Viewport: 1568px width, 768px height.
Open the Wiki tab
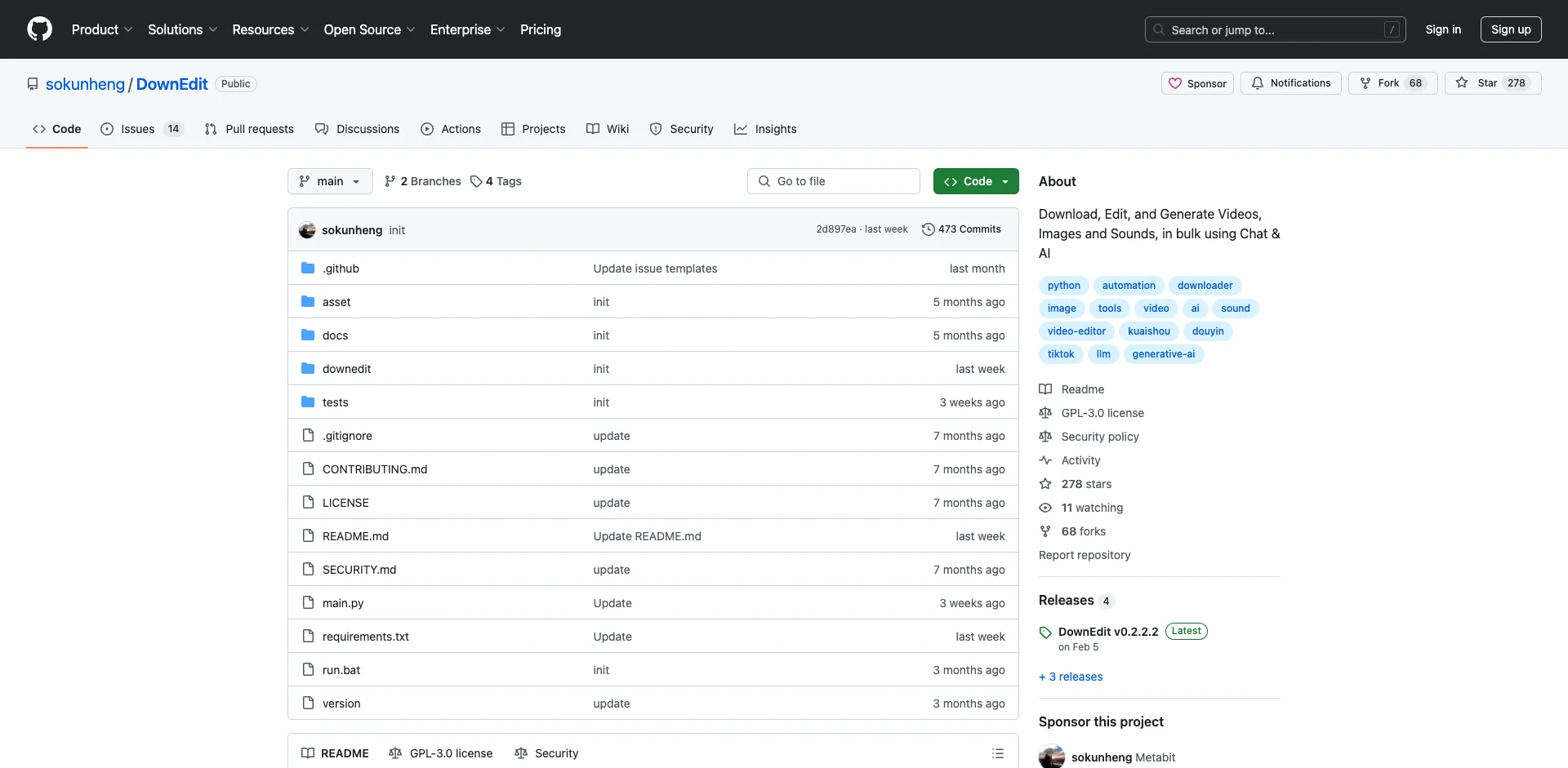pyautogui.click(x=608, y=129)
